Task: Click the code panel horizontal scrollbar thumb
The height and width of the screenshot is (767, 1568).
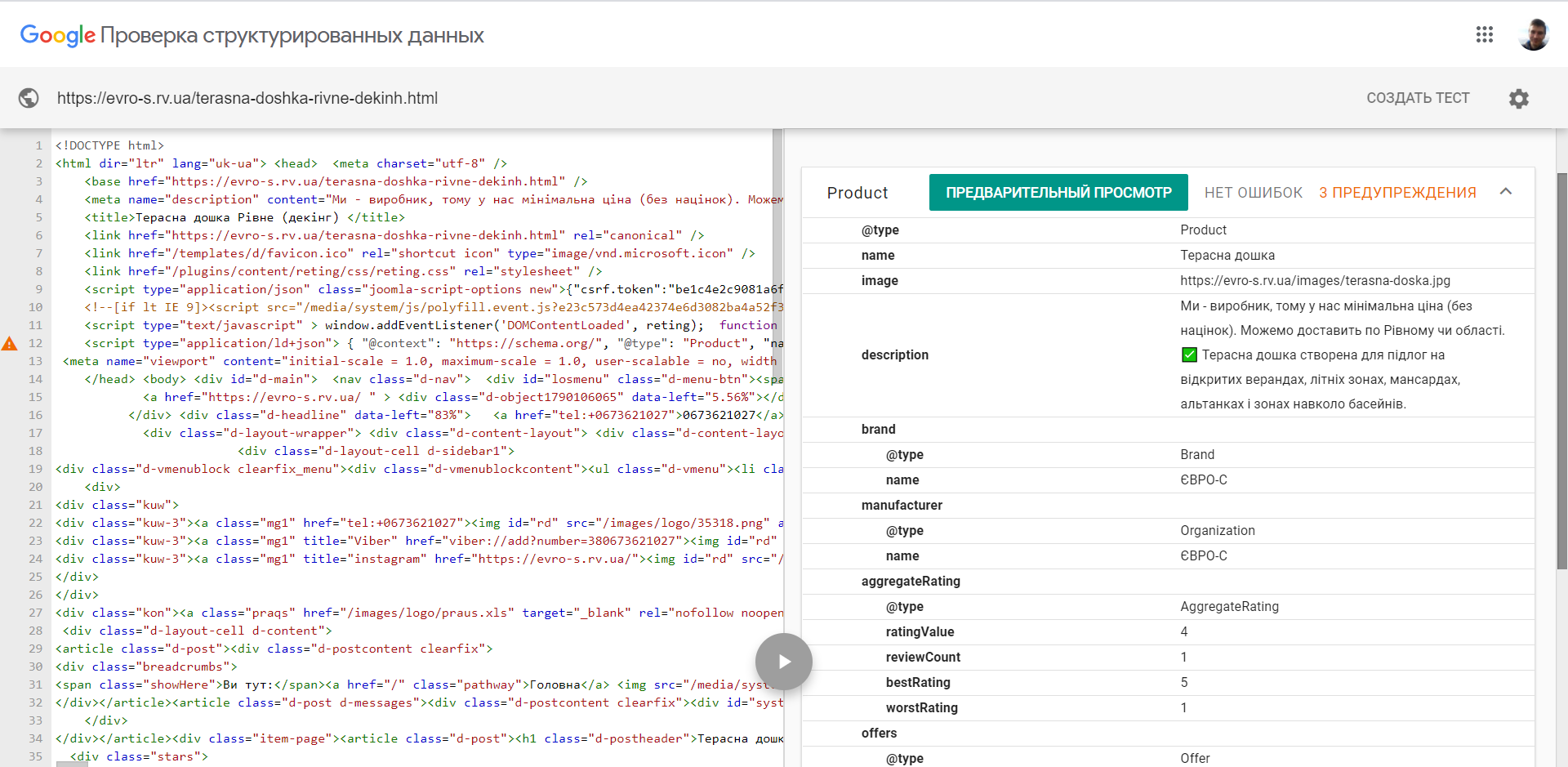Action: [x=72, y=764]
